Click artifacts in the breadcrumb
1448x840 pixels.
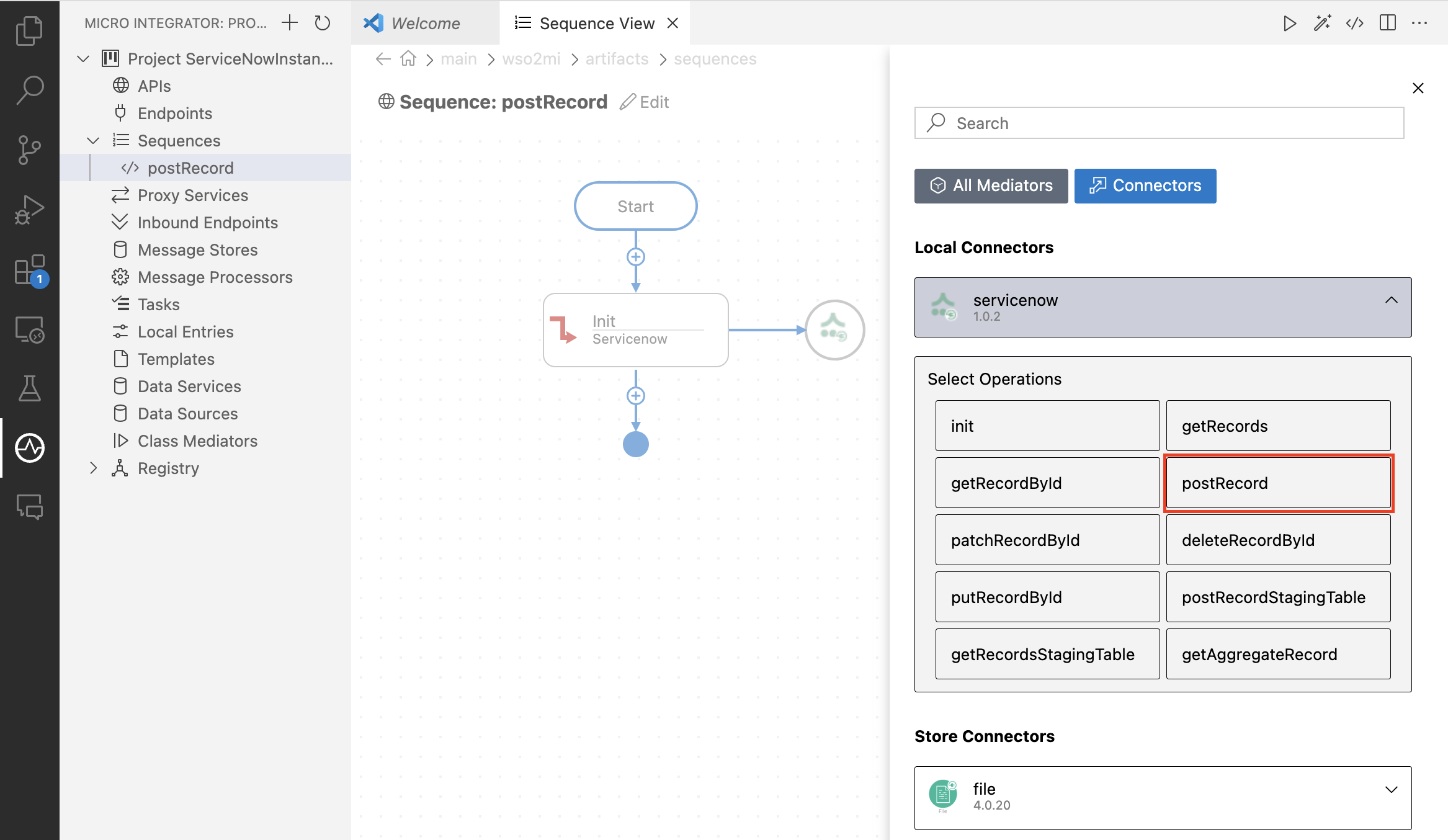pyautogui.click(x=617, y=59)
